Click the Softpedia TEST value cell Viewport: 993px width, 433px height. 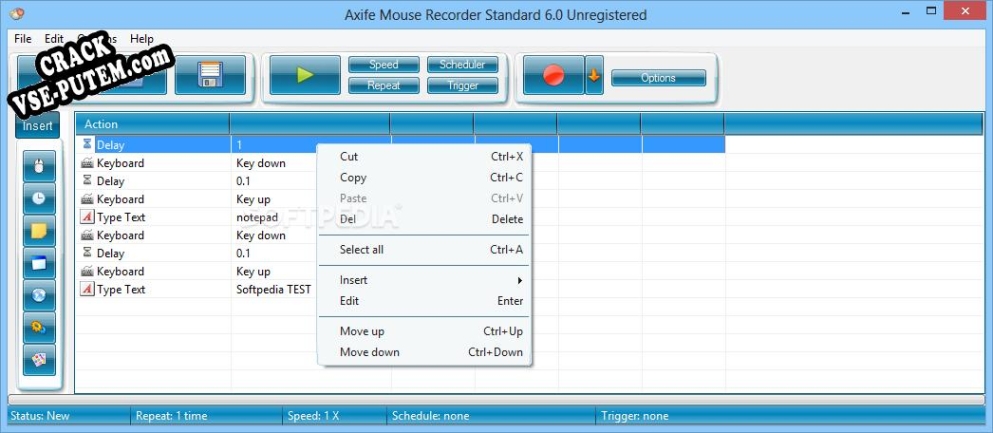coord(274,289)
